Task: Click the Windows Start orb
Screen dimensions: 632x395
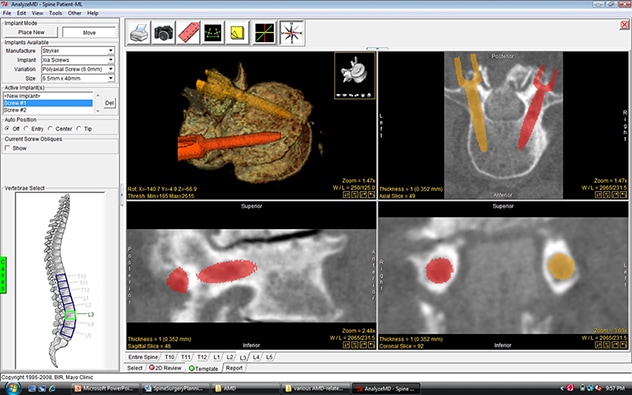Action: 12,389
